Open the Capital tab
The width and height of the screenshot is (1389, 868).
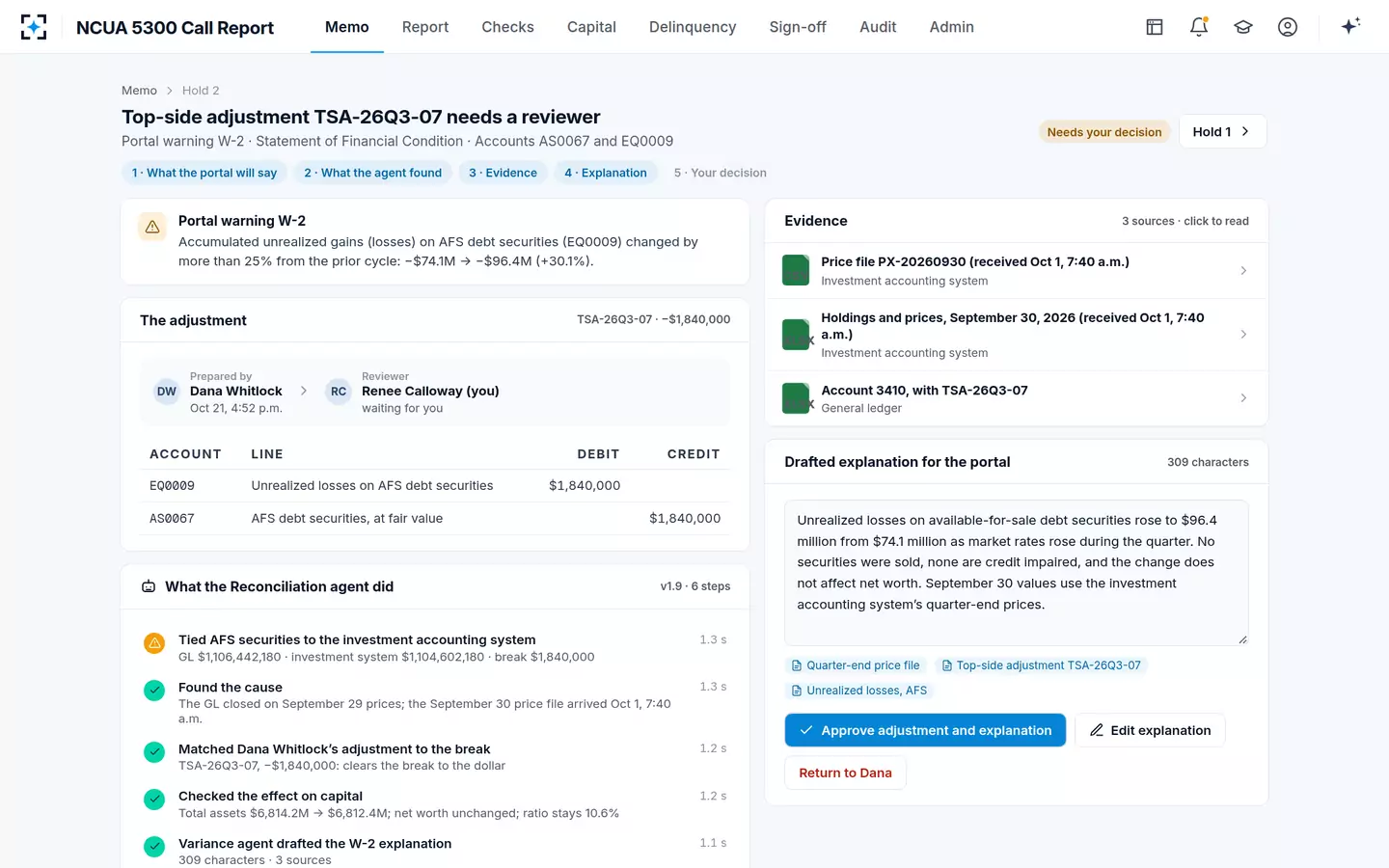591,27
